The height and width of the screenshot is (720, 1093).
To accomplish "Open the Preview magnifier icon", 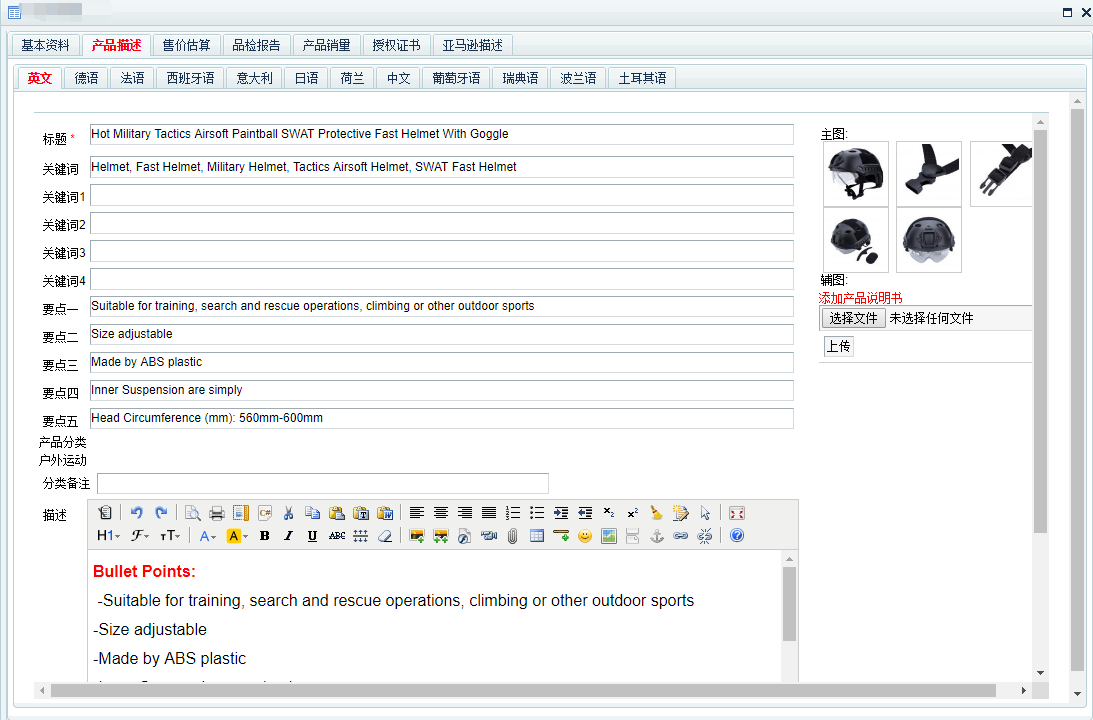I will click(193, 513).
